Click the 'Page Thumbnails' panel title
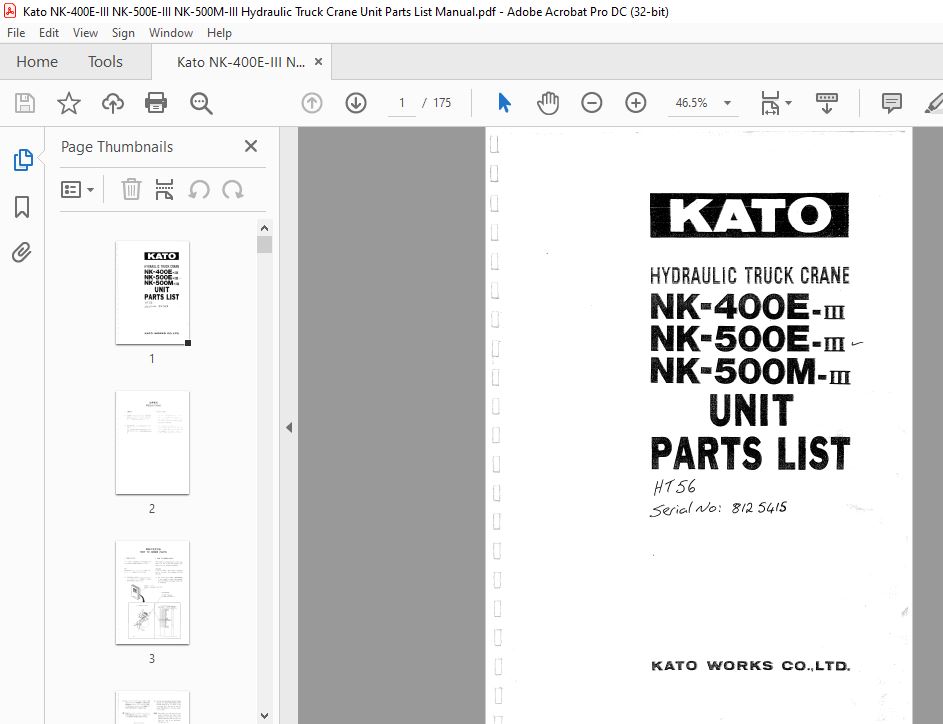Viewport: 943px width, 724px height. point(117,147)
